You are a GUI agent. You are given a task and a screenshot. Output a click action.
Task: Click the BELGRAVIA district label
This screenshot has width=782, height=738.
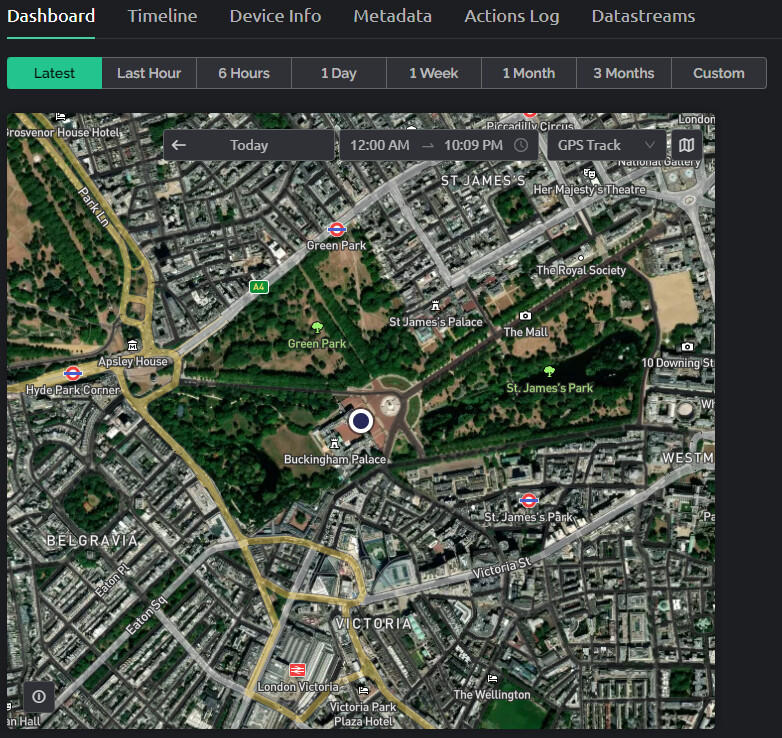pyautogui.click(x=92, y=541)
